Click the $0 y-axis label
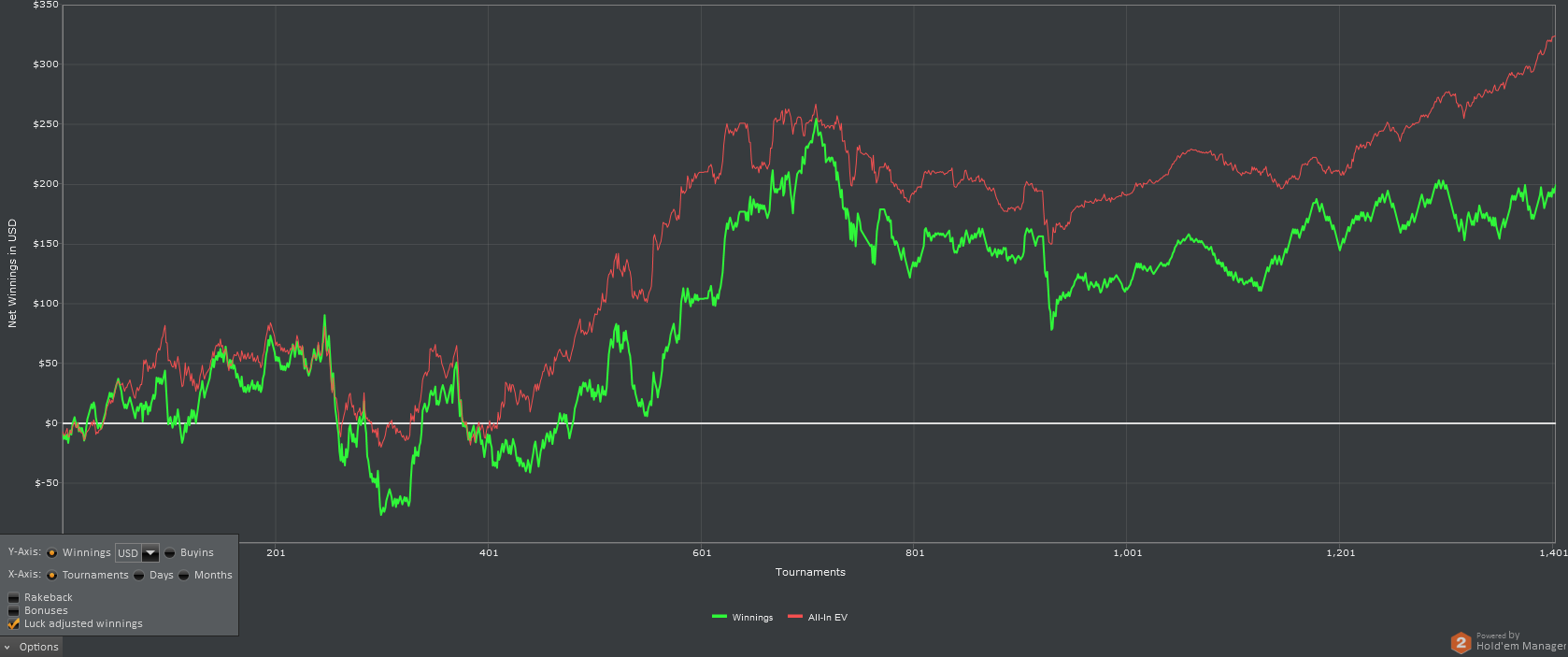 point(51,423)
